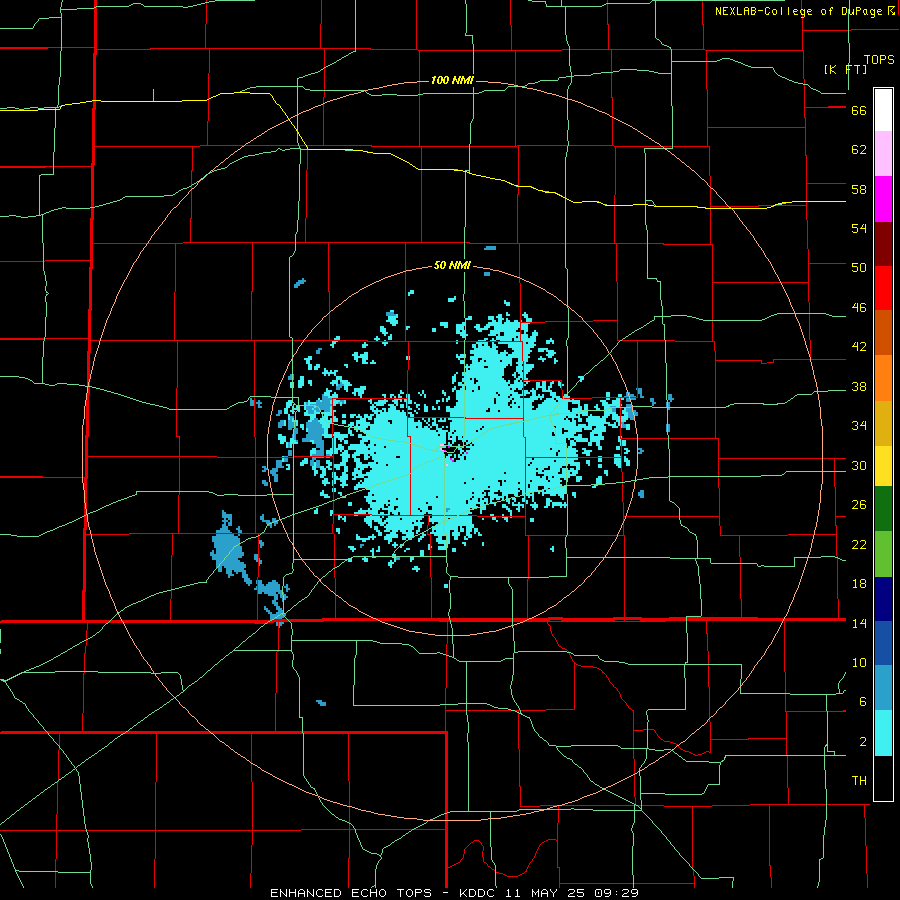Click the "50" scale label on the legend
900x900 pixels.
[859, 268]
